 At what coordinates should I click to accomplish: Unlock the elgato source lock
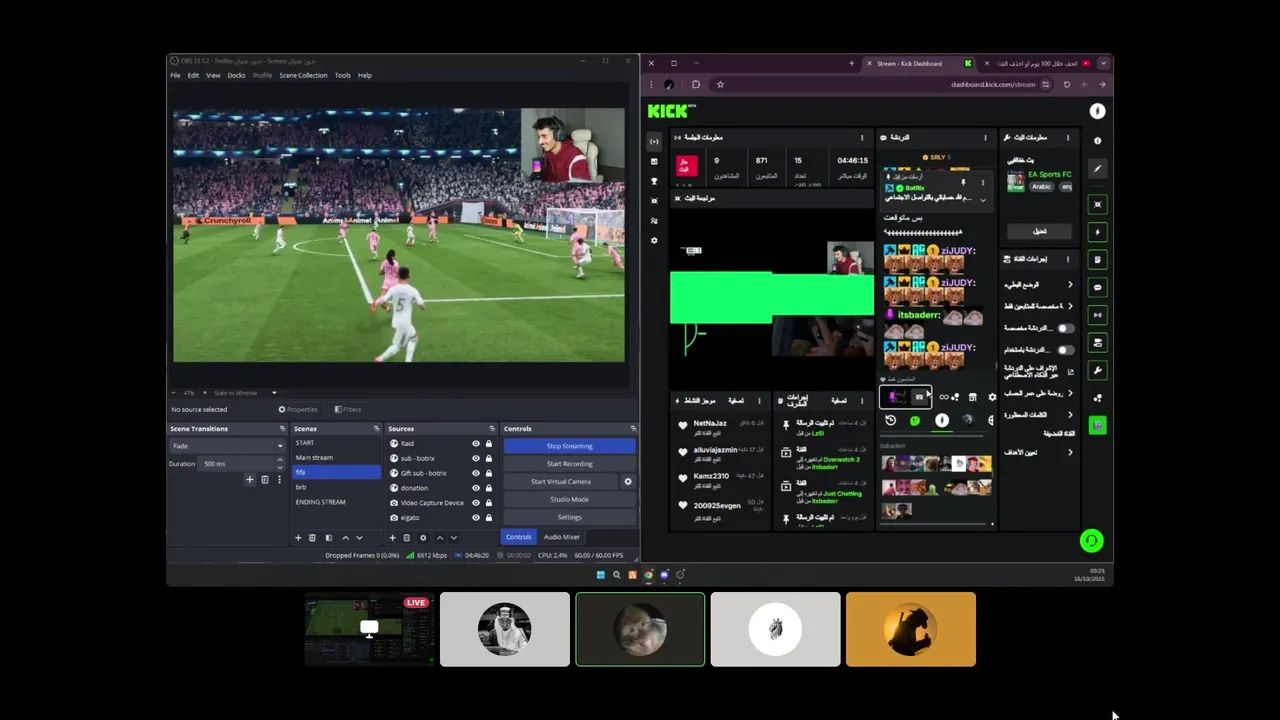tap(489, 518)
